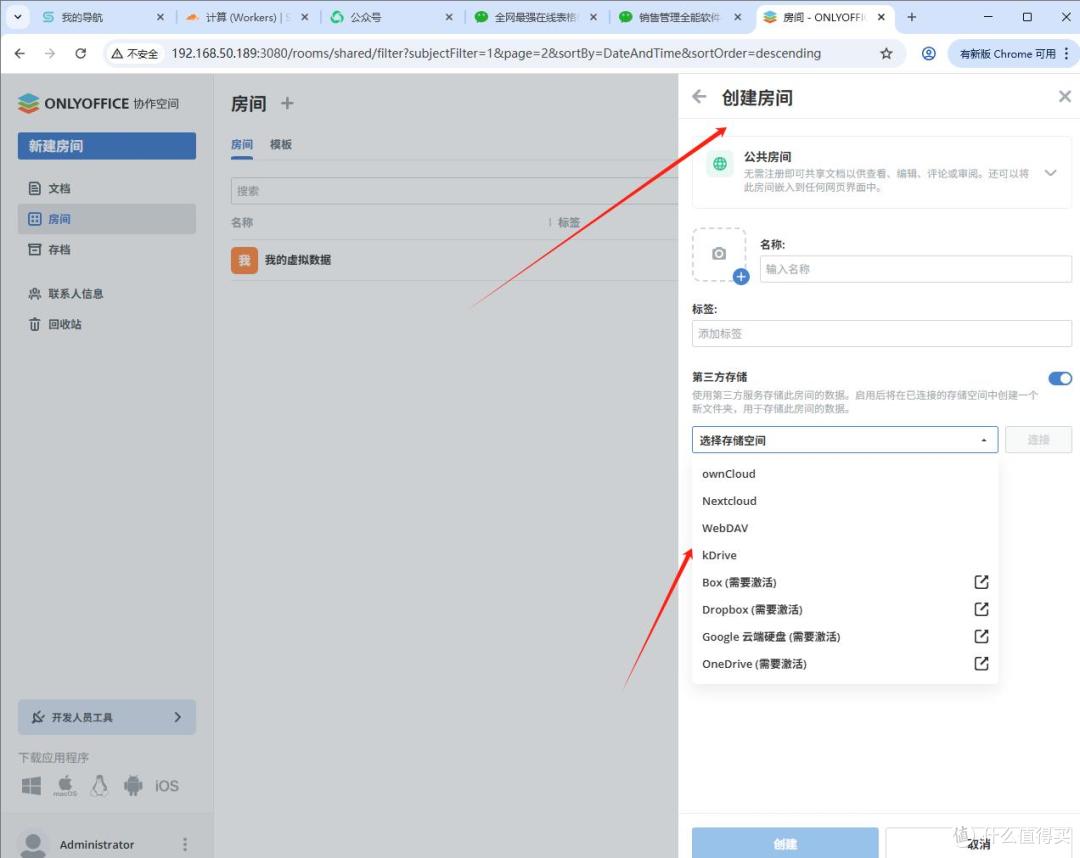
Task: Toggle the 第三方存储 switch off
Action: tap(1060, 378)
